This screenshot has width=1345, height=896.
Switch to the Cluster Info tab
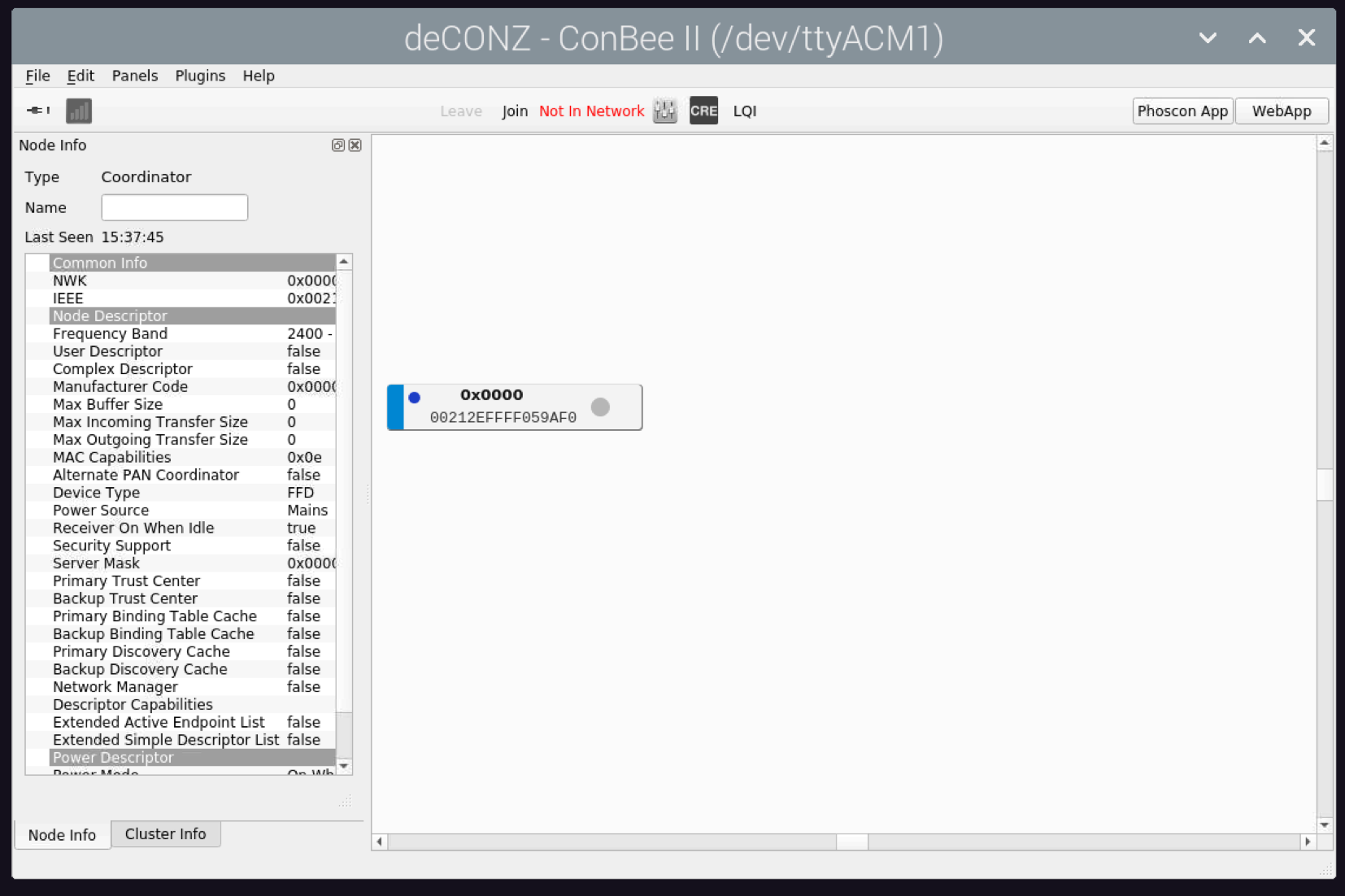[165, 833]
